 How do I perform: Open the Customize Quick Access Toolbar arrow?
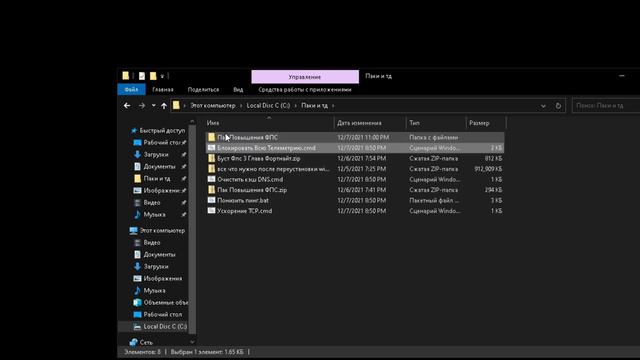pos(162,76)
